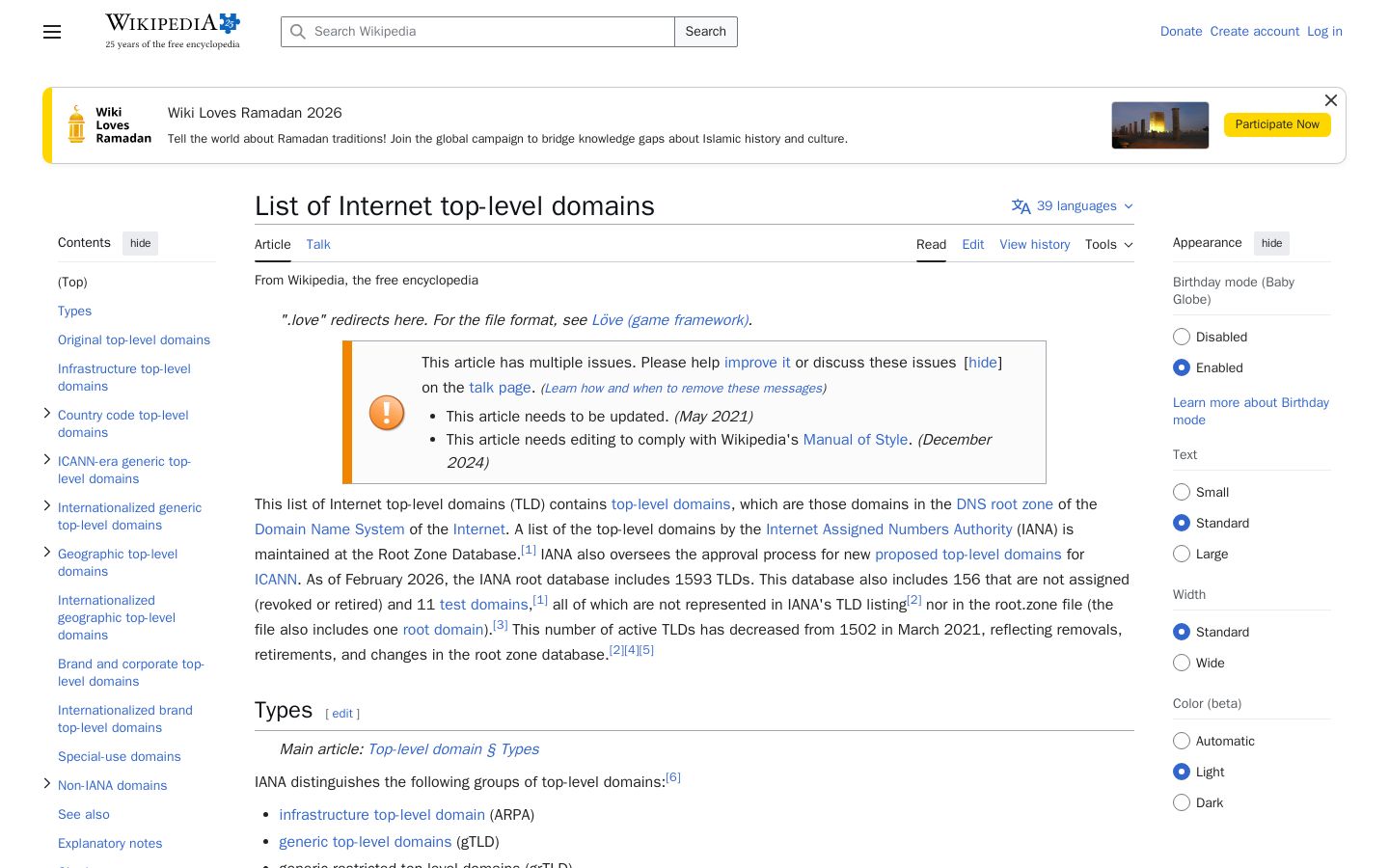Click the orange exclamation issue icon

click(x=387, y=413)
